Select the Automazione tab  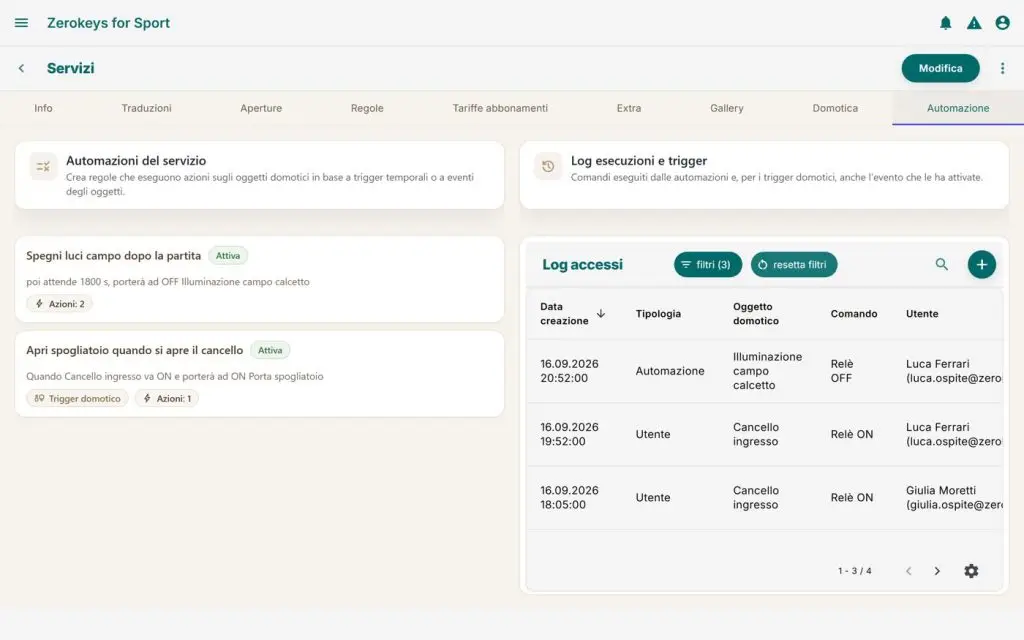[x=958, y=108]
